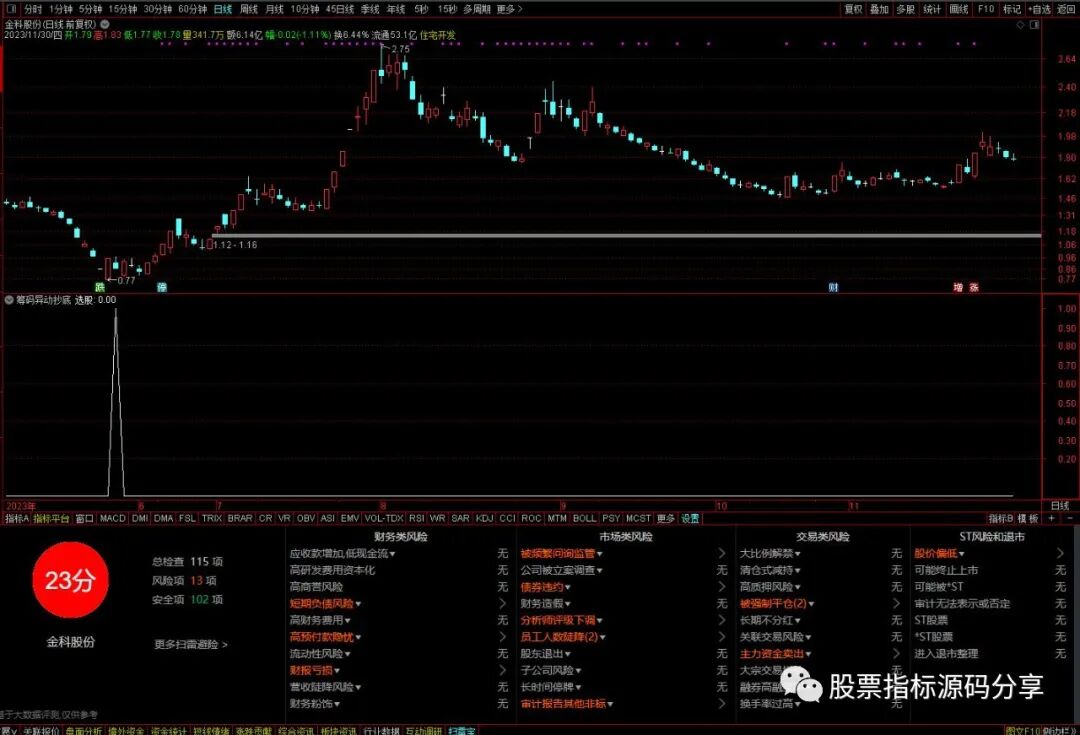
Task: Expand 债券违约 risk item
Action: pyautogui.click(x=546, y=587)
